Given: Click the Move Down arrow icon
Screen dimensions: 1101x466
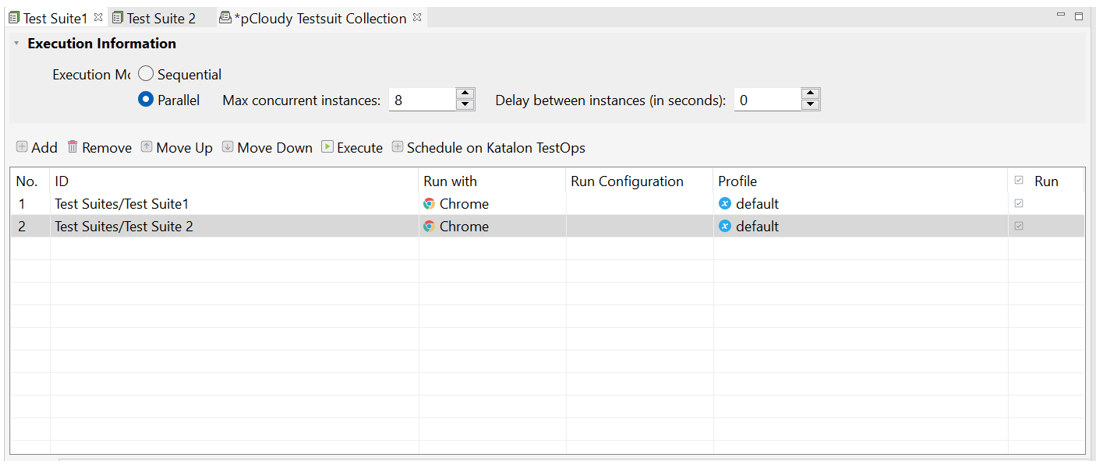Looking at the screenshot, I should click(x=227, y=147).
